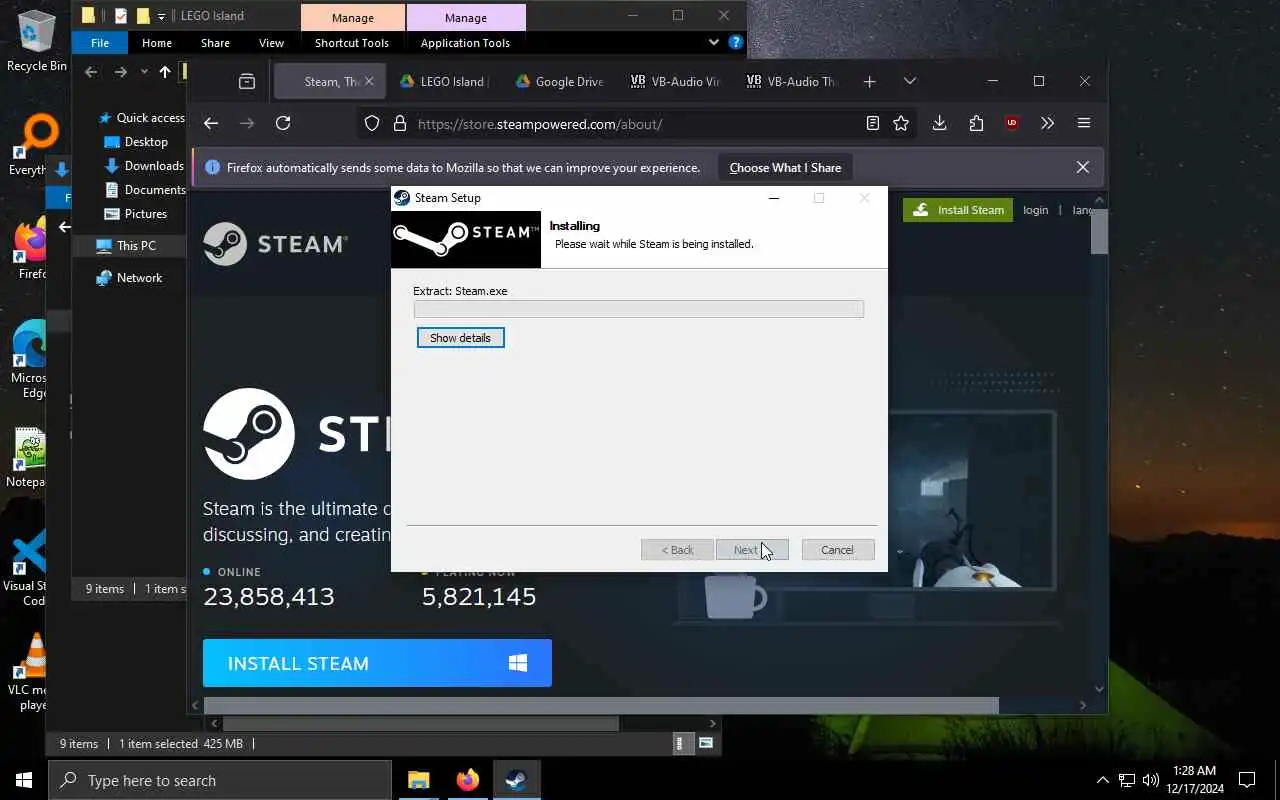
Task: Click the site padlock icon
Action: [400, 124]
